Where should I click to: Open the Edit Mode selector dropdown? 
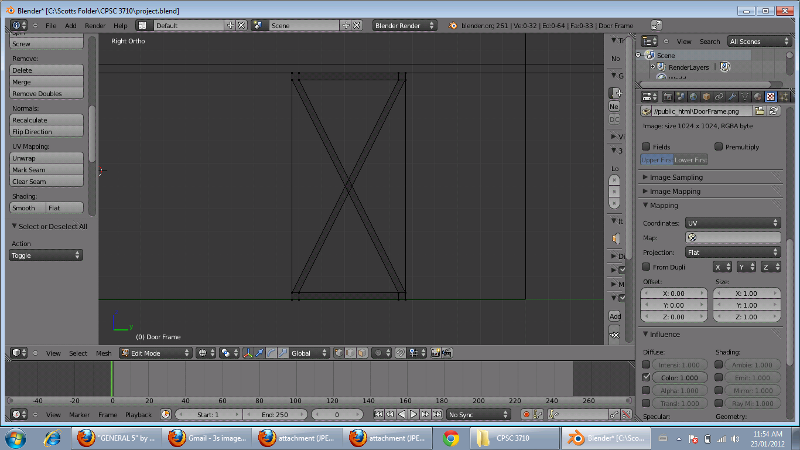pos(155,353)
